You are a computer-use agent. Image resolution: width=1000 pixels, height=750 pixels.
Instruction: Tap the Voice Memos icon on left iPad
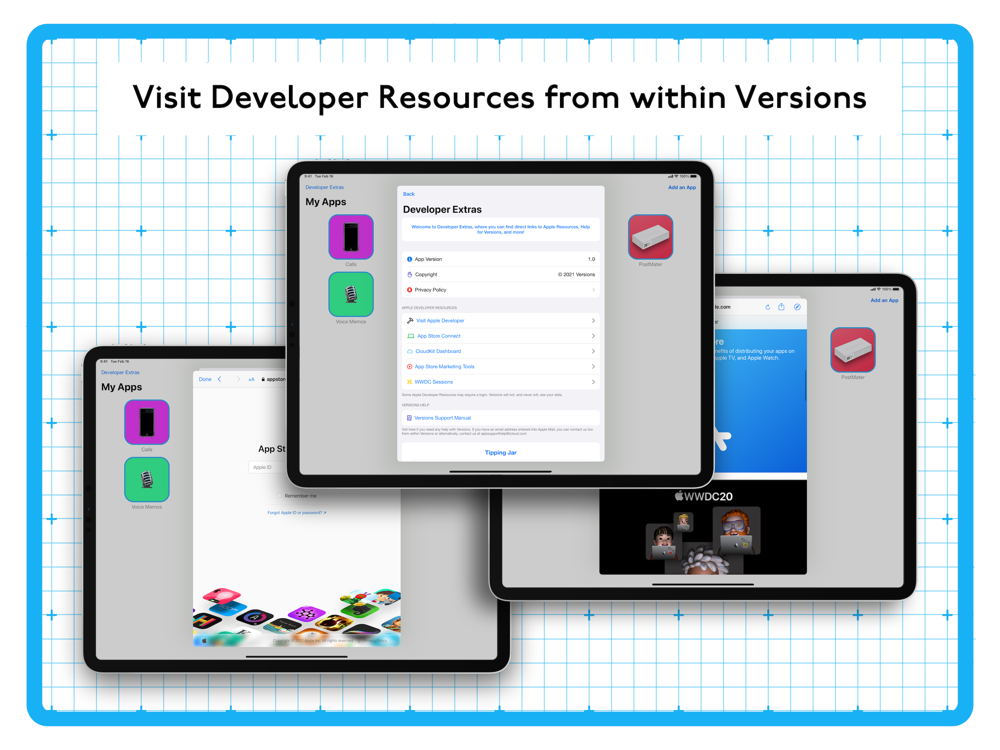(x=147, y=480)
